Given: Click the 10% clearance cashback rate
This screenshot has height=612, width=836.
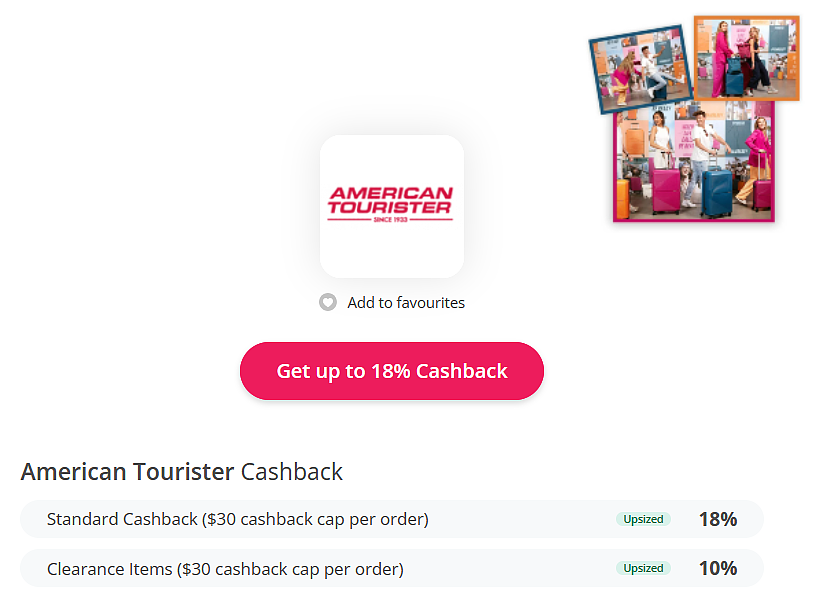Looking at the screenshot, I should (x=718, y=568).
